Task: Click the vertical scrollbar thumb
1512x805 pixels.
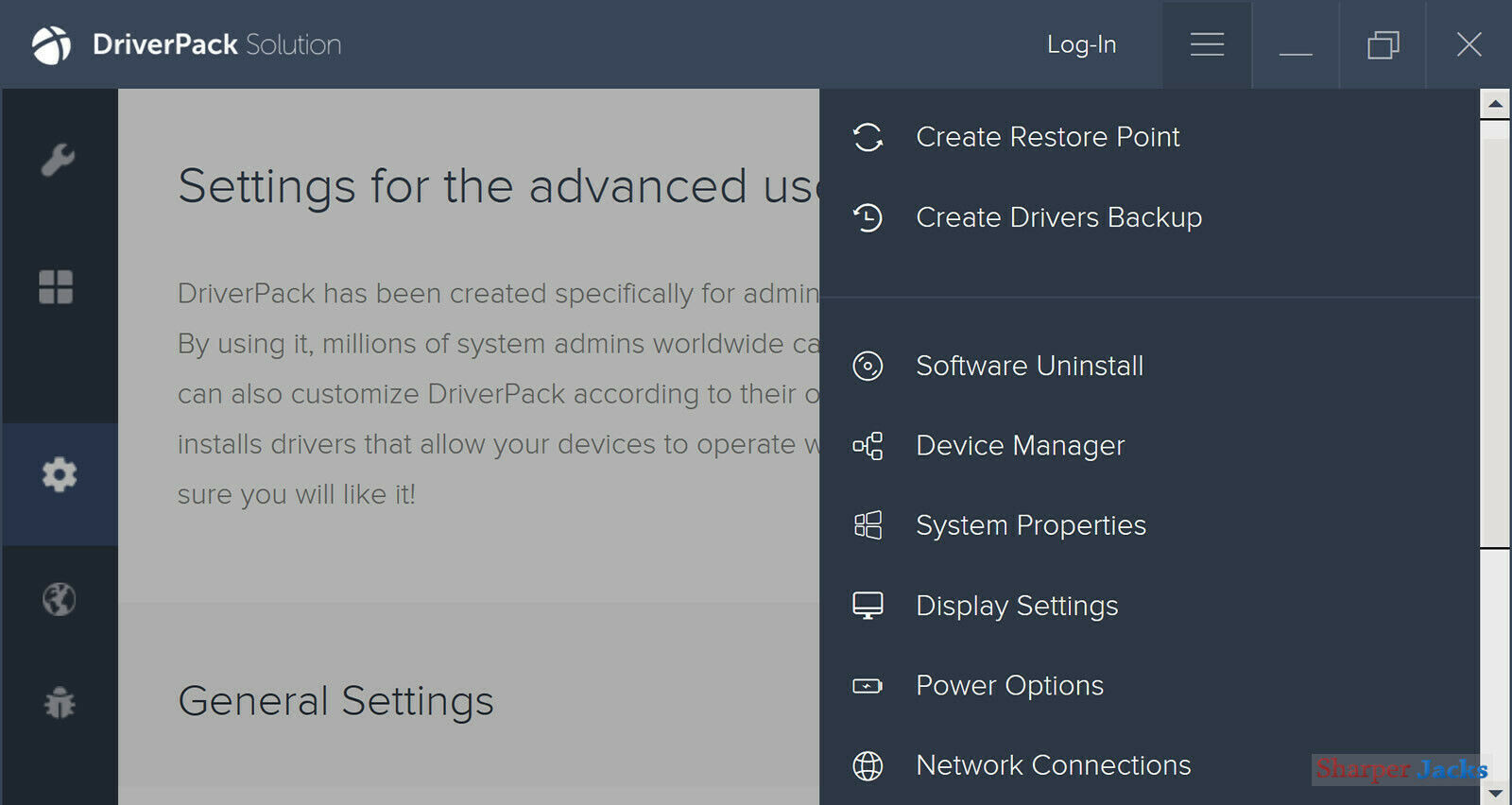Action: pyautogui.click(x=1495, y=342)
